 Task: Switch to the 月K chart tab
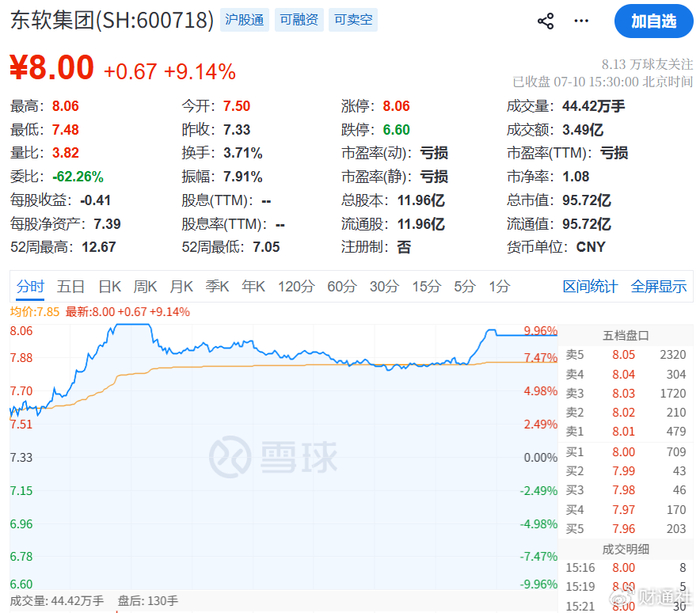(x=181, y=286)
